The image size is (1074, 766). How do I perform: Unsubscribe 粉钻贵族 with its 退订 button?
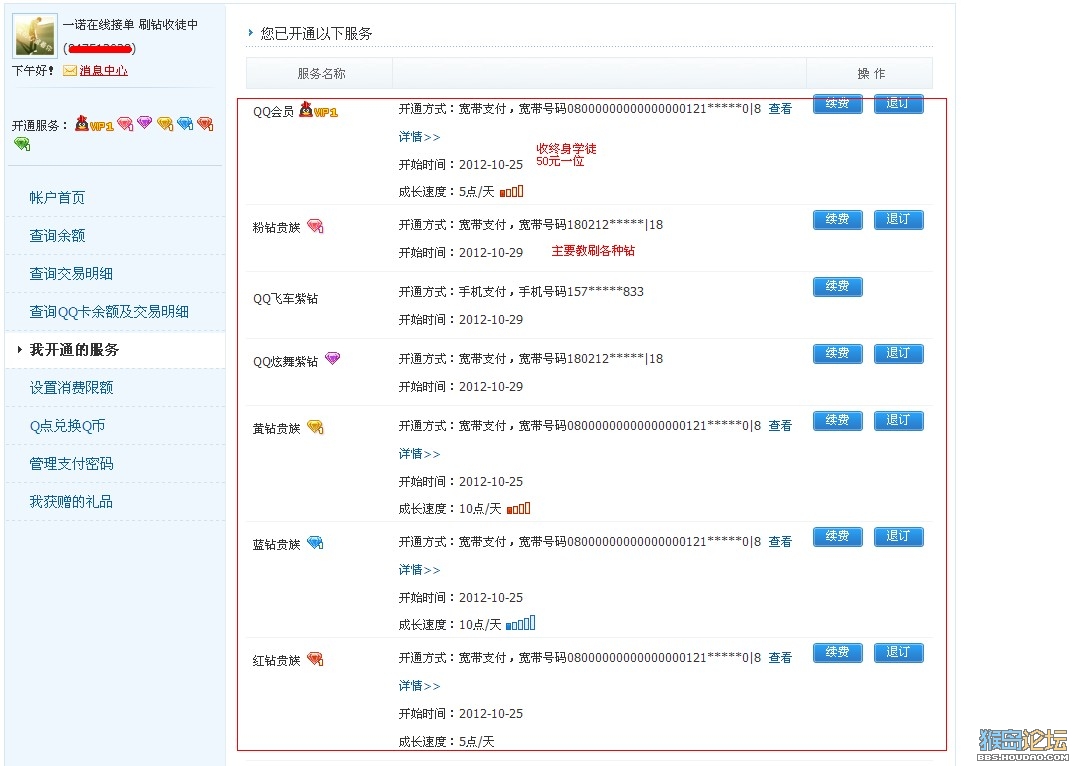[899, 219]
